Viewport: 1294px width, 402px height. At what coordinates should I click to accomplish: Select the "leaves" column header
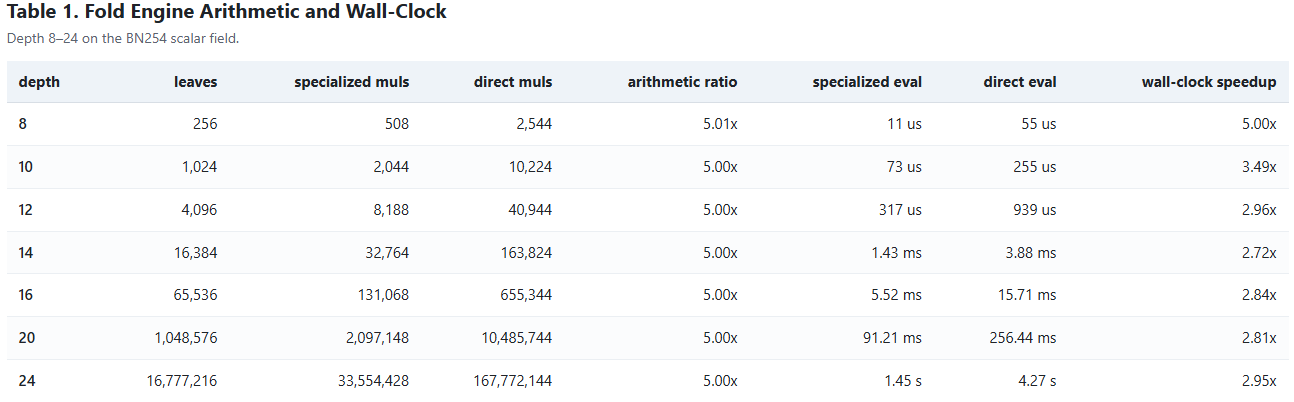(x=195, y=82)
